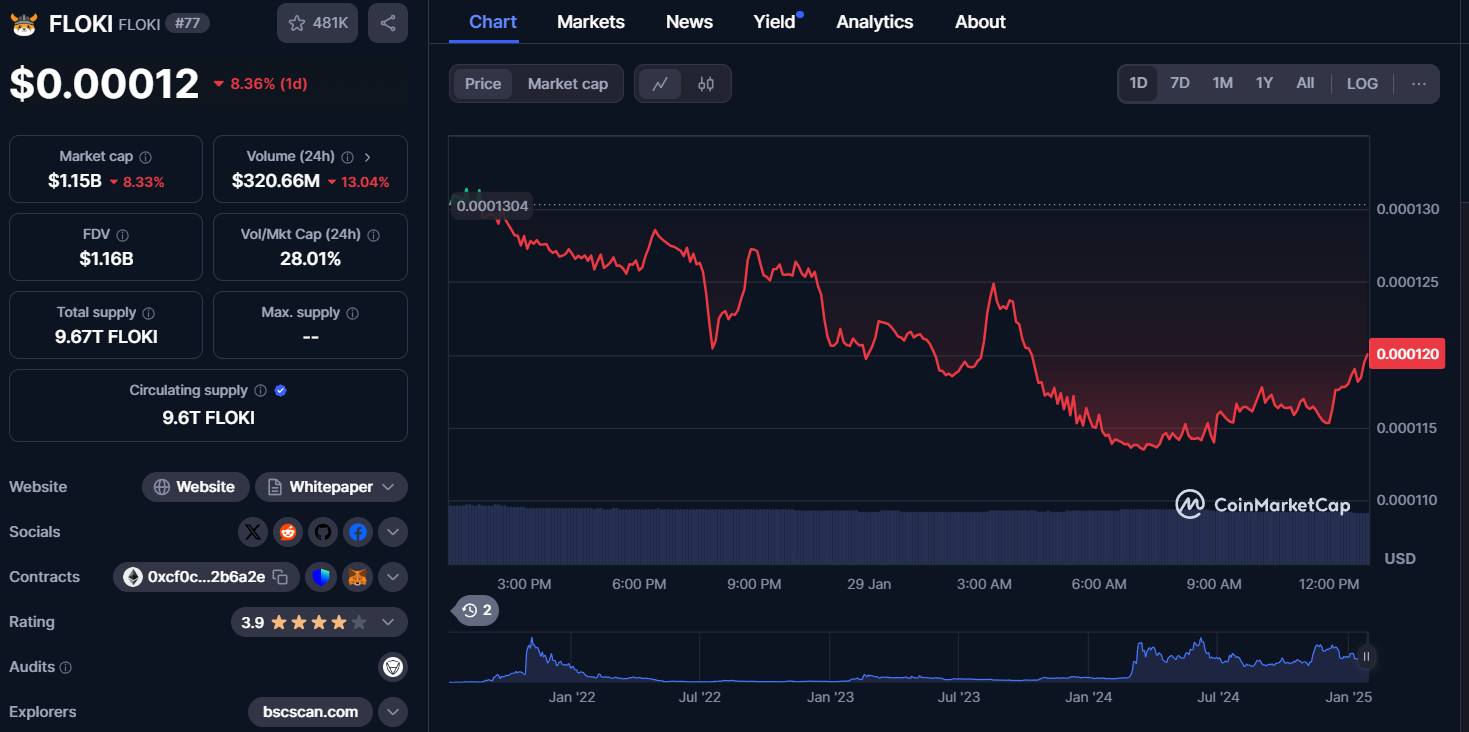
Task: Open the Markets tab
Action: pyautogui.click(x=591, y=22)
